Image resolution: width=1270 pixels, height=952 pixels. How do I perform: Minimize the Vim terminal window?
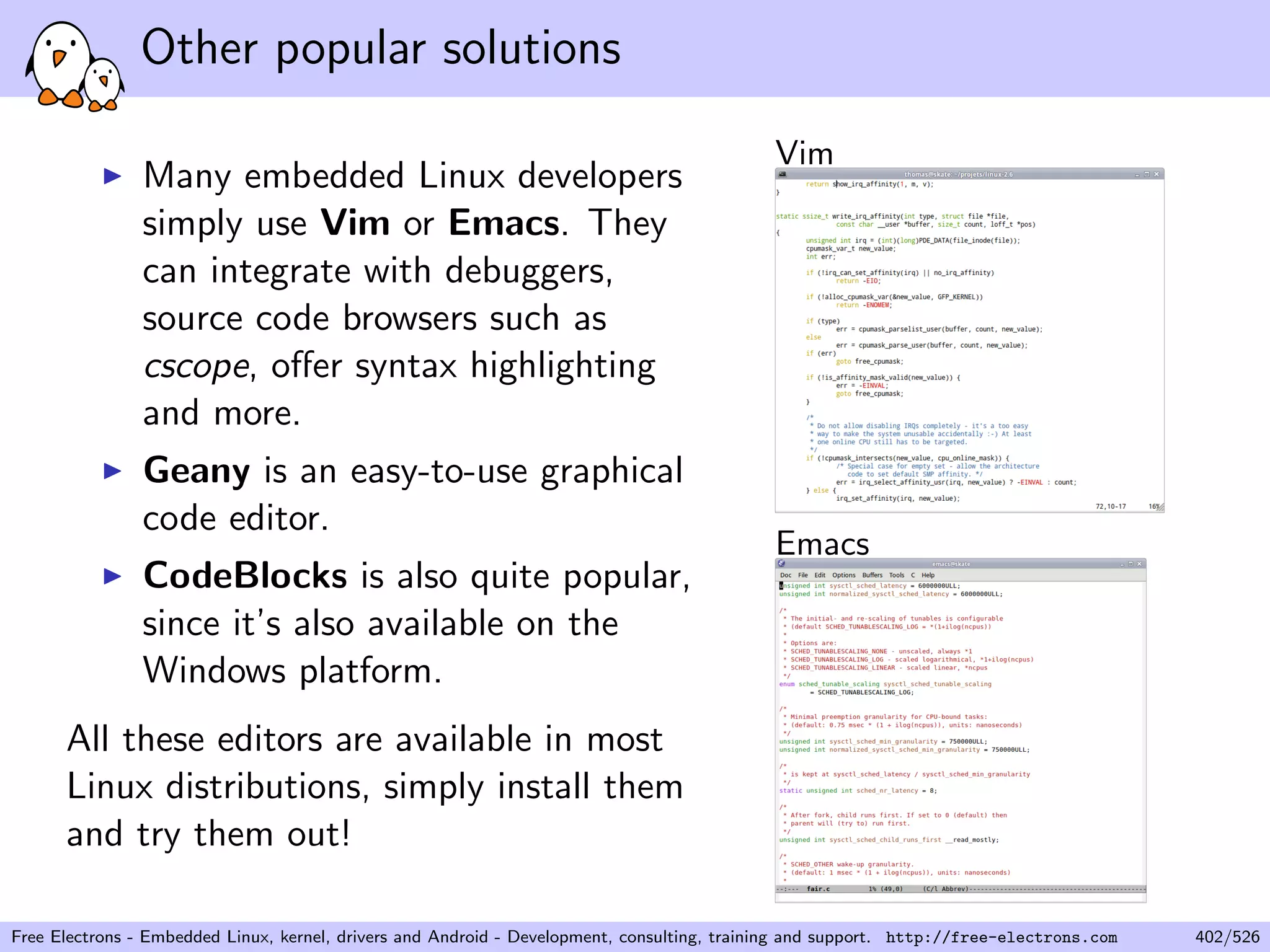pos(1137,175)
